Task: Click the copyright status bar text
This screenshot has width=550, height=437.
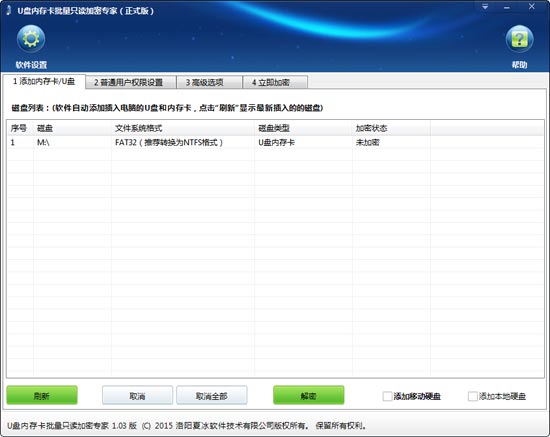Action: click(x=187, y=426)
